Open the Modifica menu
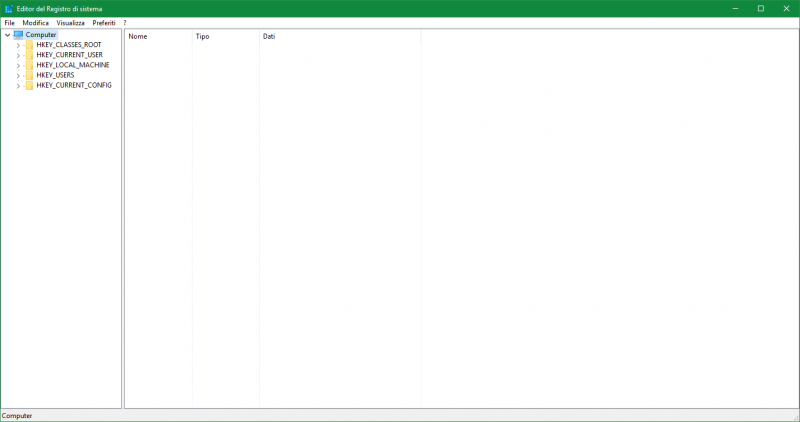 [x=36, y=23]
